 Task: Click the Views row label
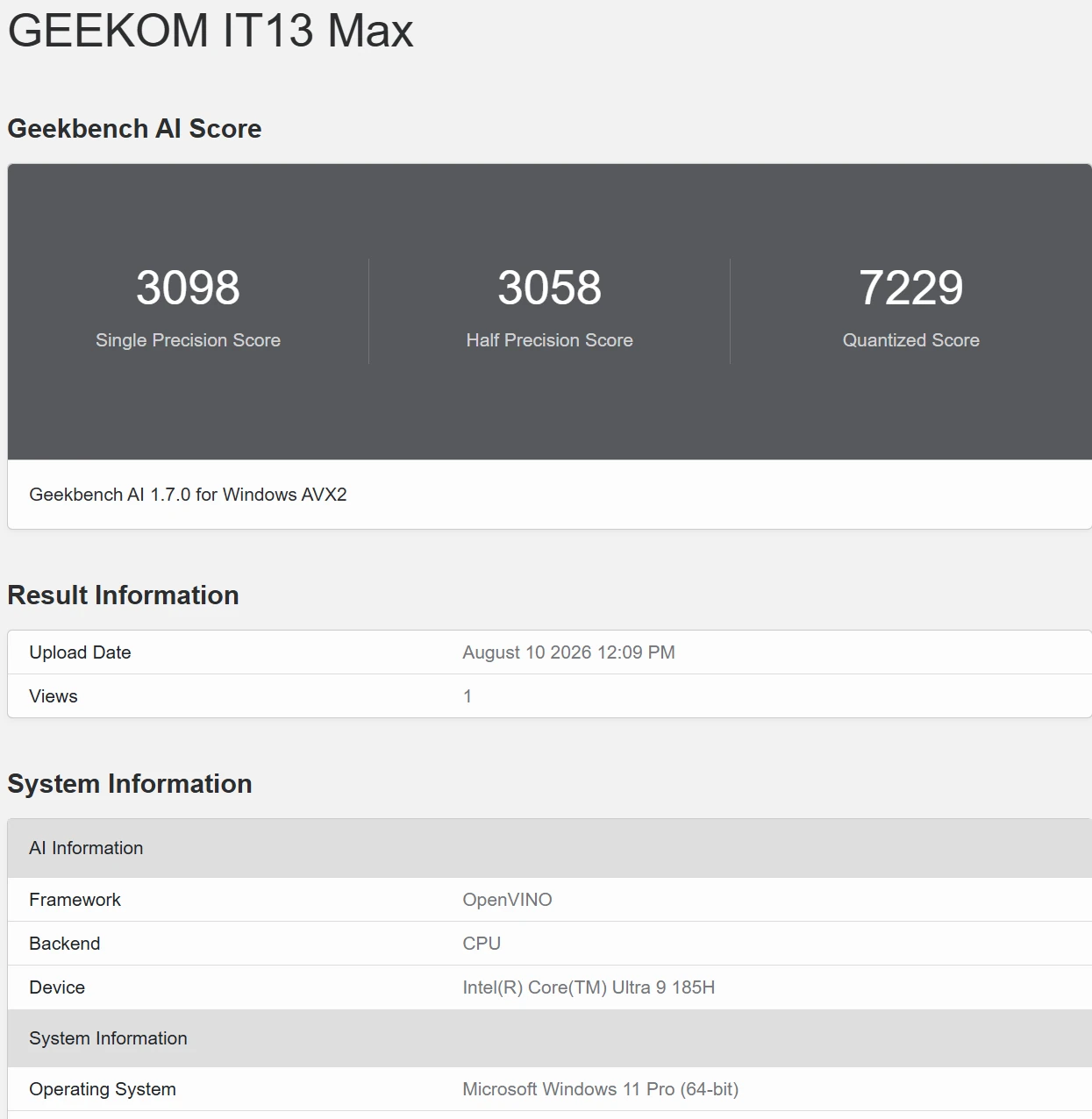pos(54,696)
